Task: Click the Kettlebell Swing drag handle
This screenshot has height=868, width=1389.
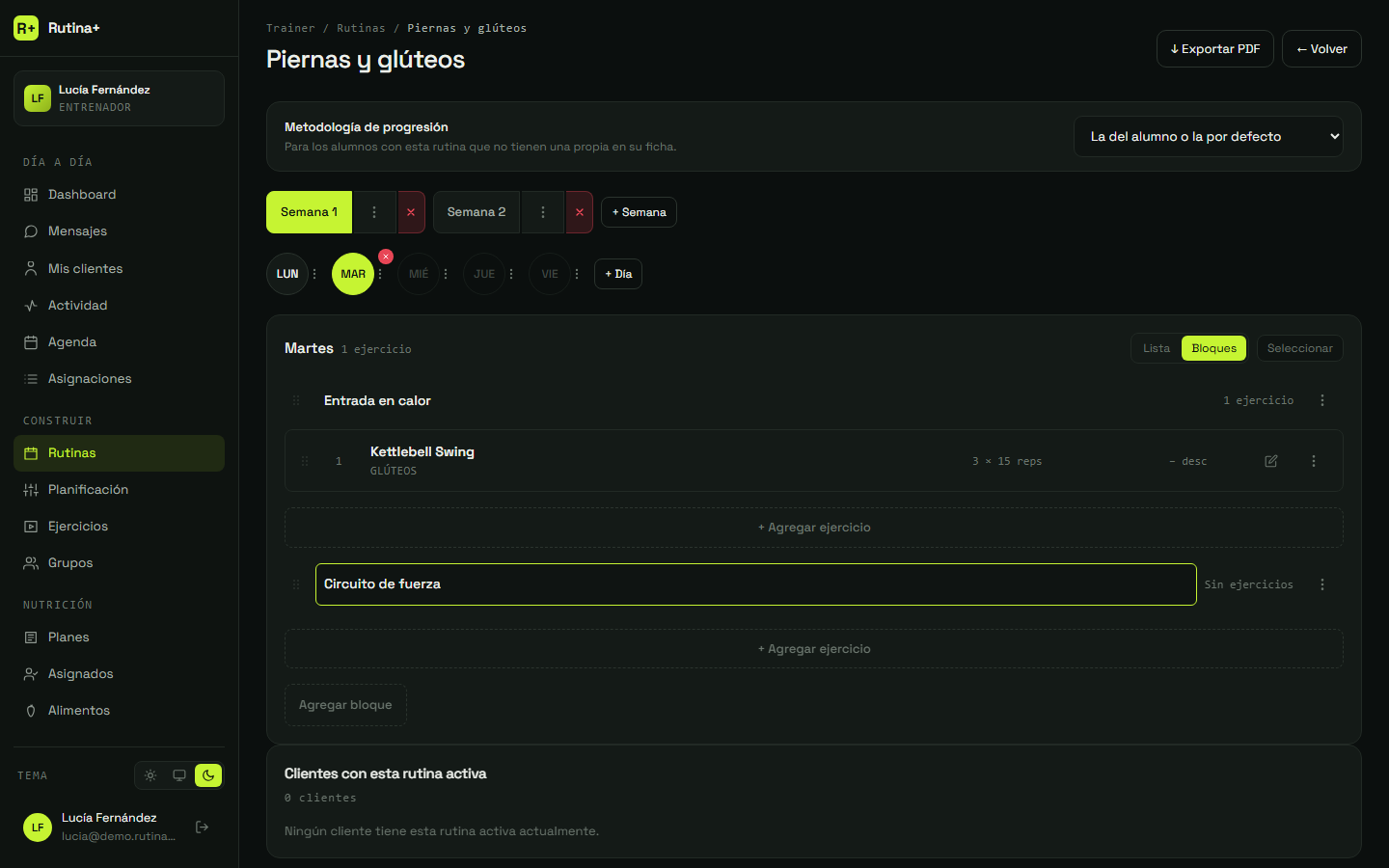Action: tap(305, 461)
